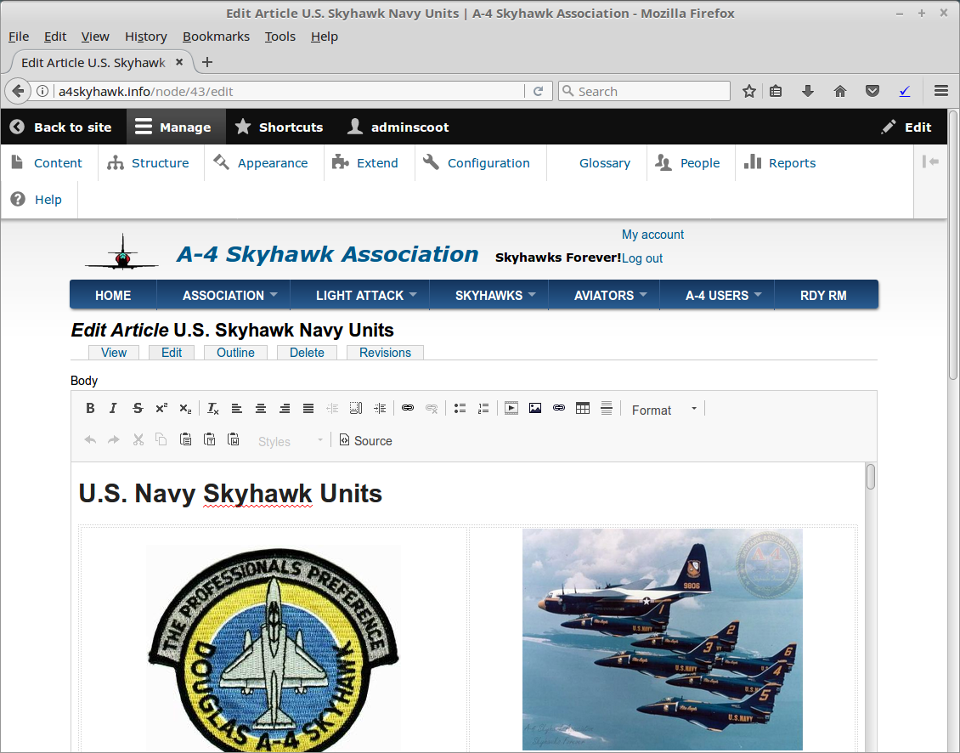Insert a horizontal line
960x753 pixels.
click(x=606, y=408)
